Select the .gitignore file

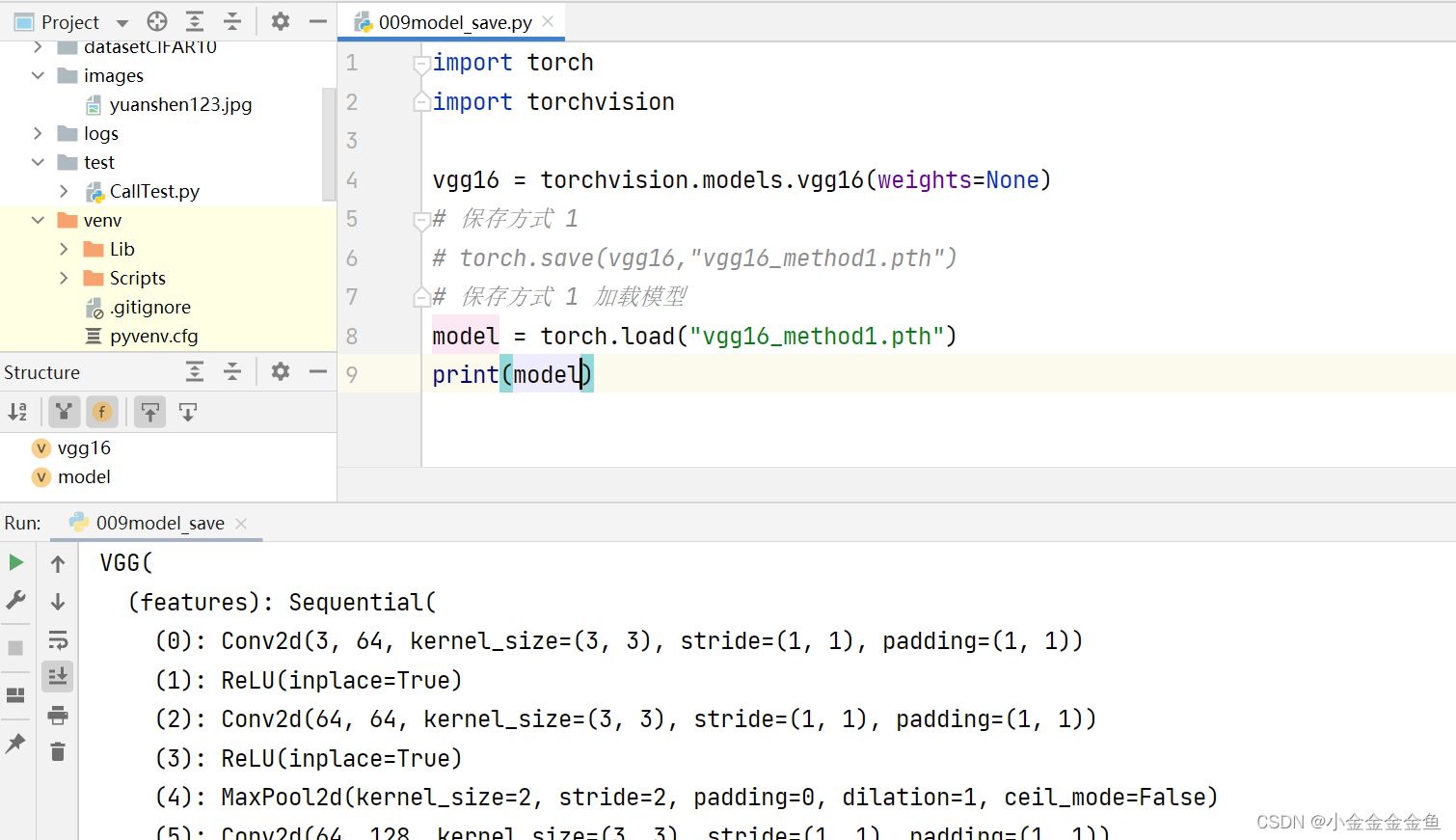point(149,307)
